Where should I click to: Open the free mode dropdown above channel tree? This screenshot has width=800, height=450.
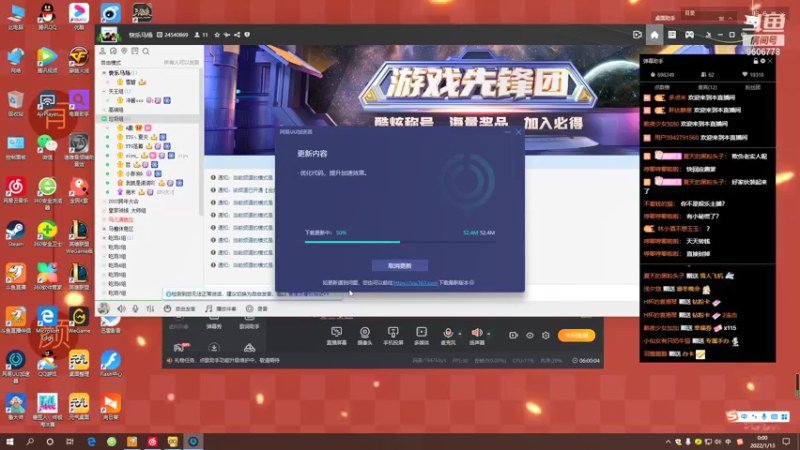coord(111,62)
